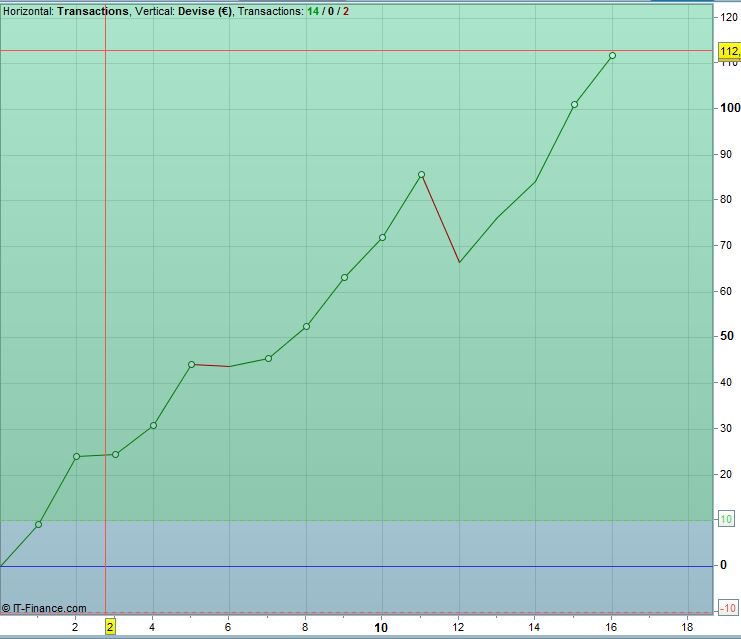Click the 80 label on the vertical axis
Image resolution: width=741 pixels, height=639 pixels.
point(726,199)
